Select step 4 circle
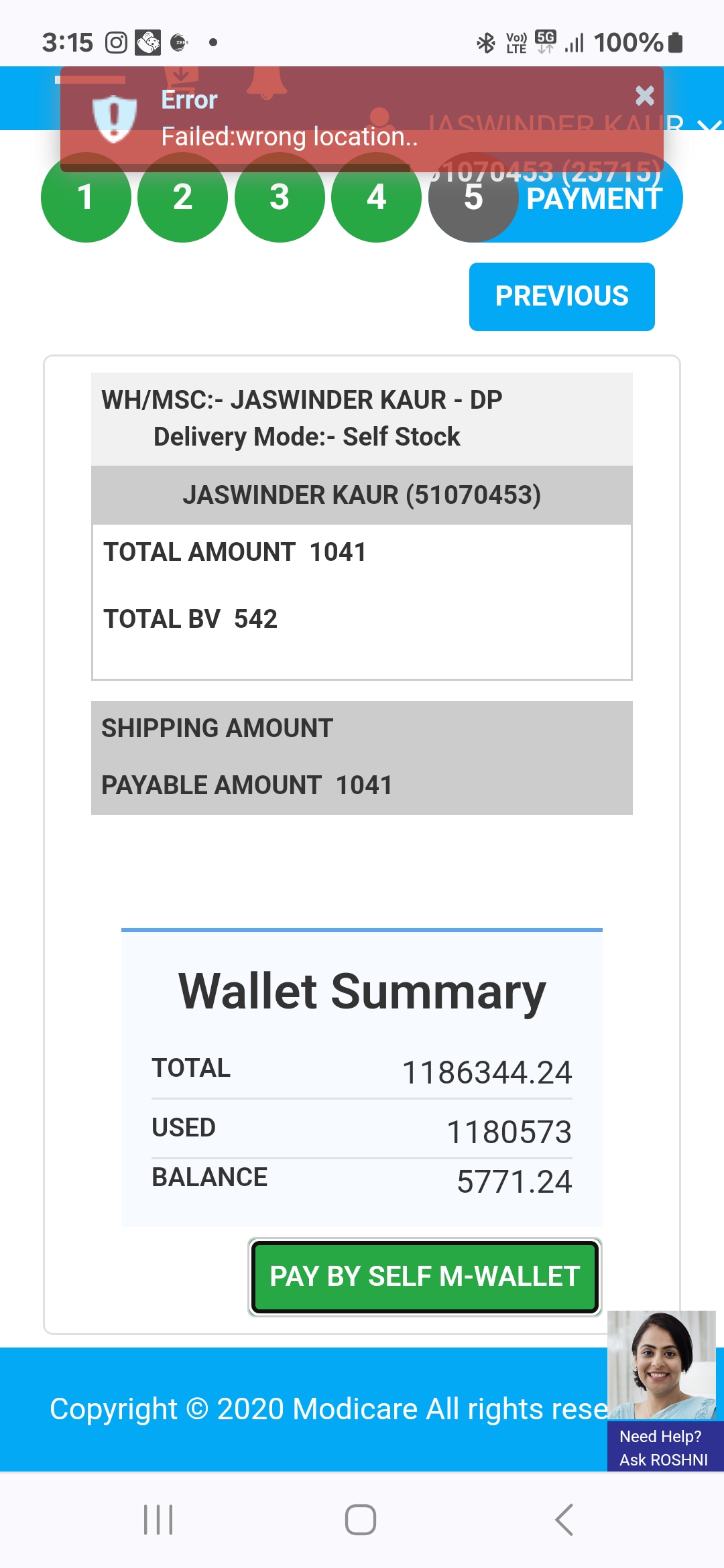The height and width of the screenshot is (1568, 724). (376, 197)
